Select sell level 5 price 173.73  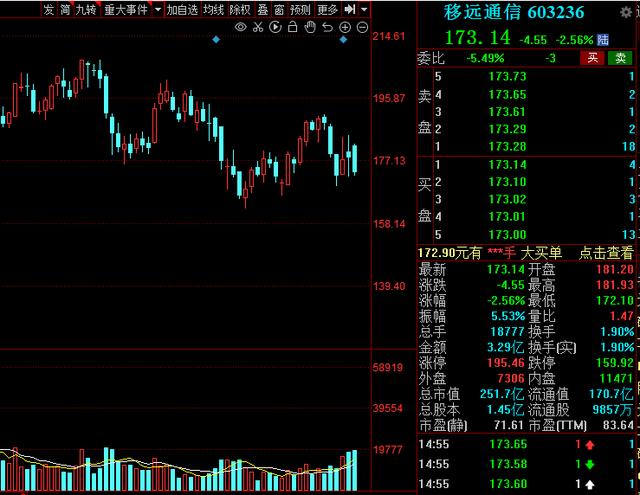point(507,76)
